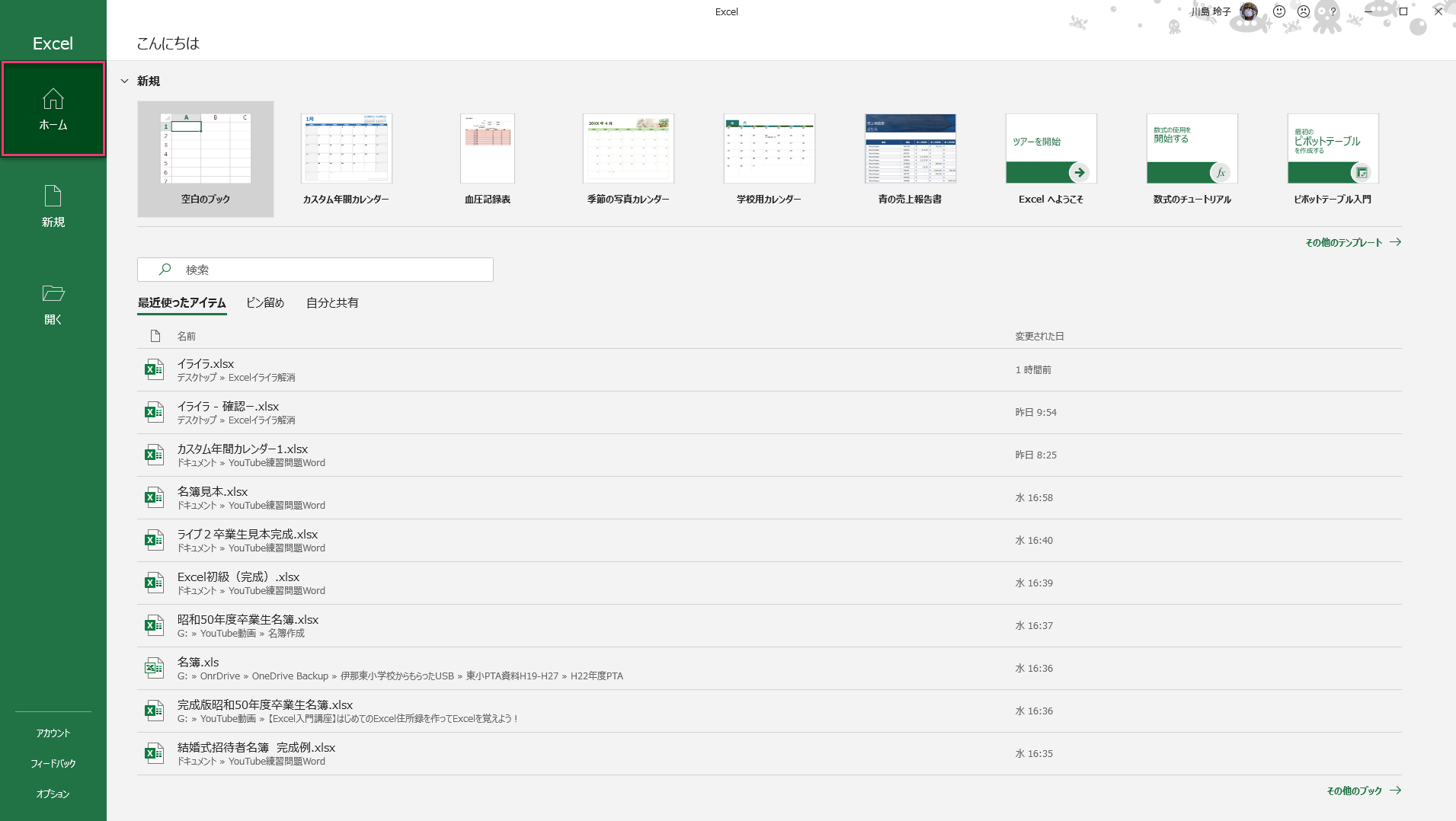Open 昭和50年度卒業生名簿.xlsx file name
This screenshot has height=821, width=1456.
pyautogui.click(x=248, y=619)
